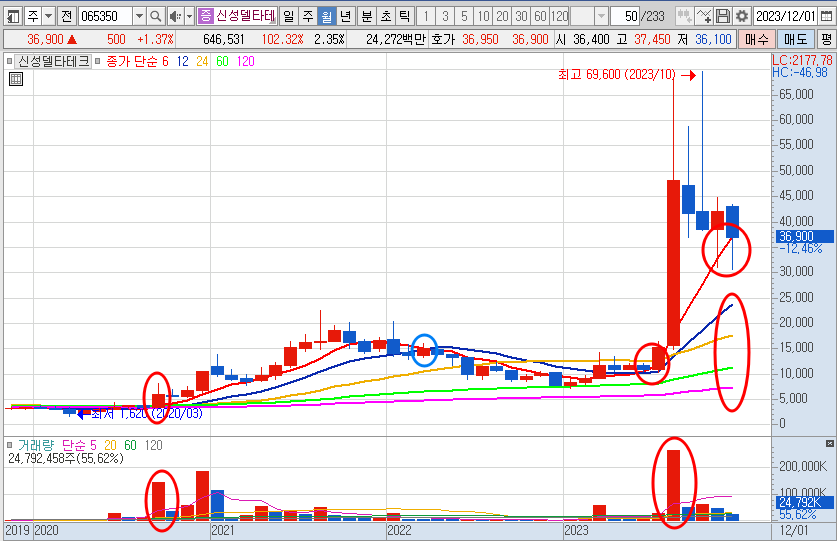Toggle the left side panel icon

click(x=13, y=17)
